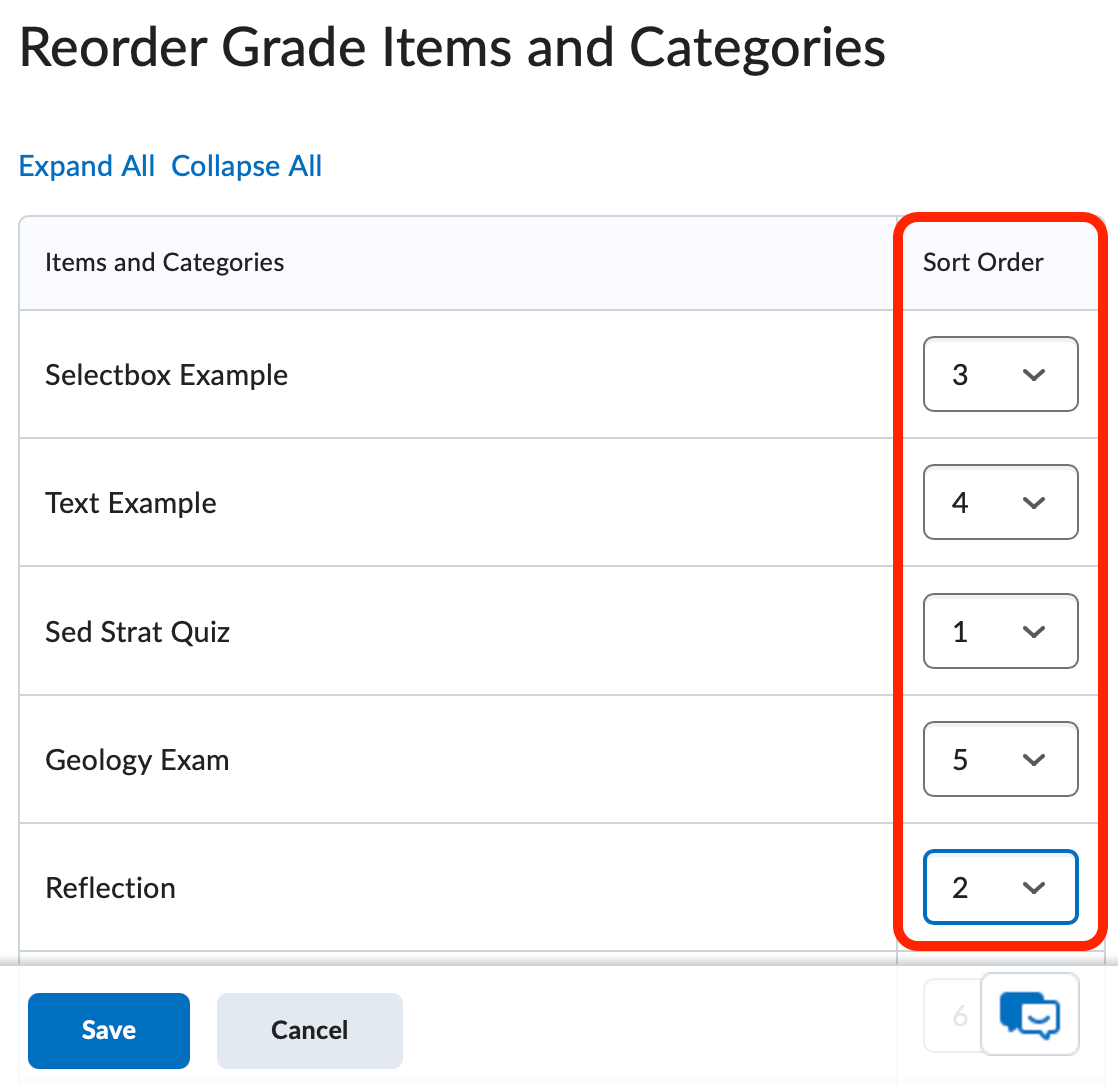The height and width of the screenshot is (1086, 1118).
Task: Click the chevron on Reflection's selector
Action: (x=1036, y=887)
